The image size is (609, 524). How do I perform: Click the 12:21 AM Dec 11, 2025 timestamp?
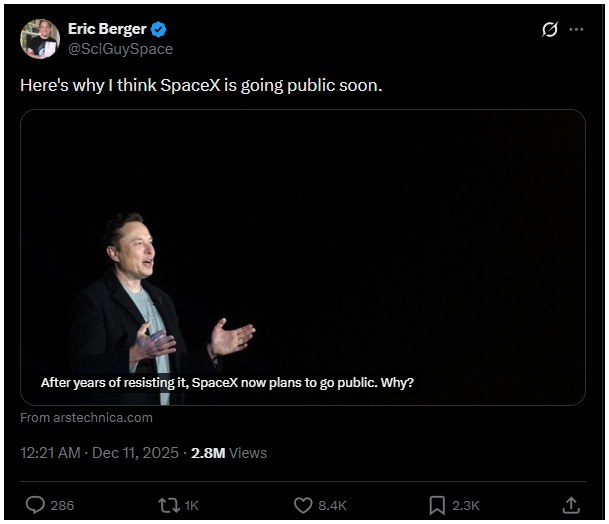point(99,453)
